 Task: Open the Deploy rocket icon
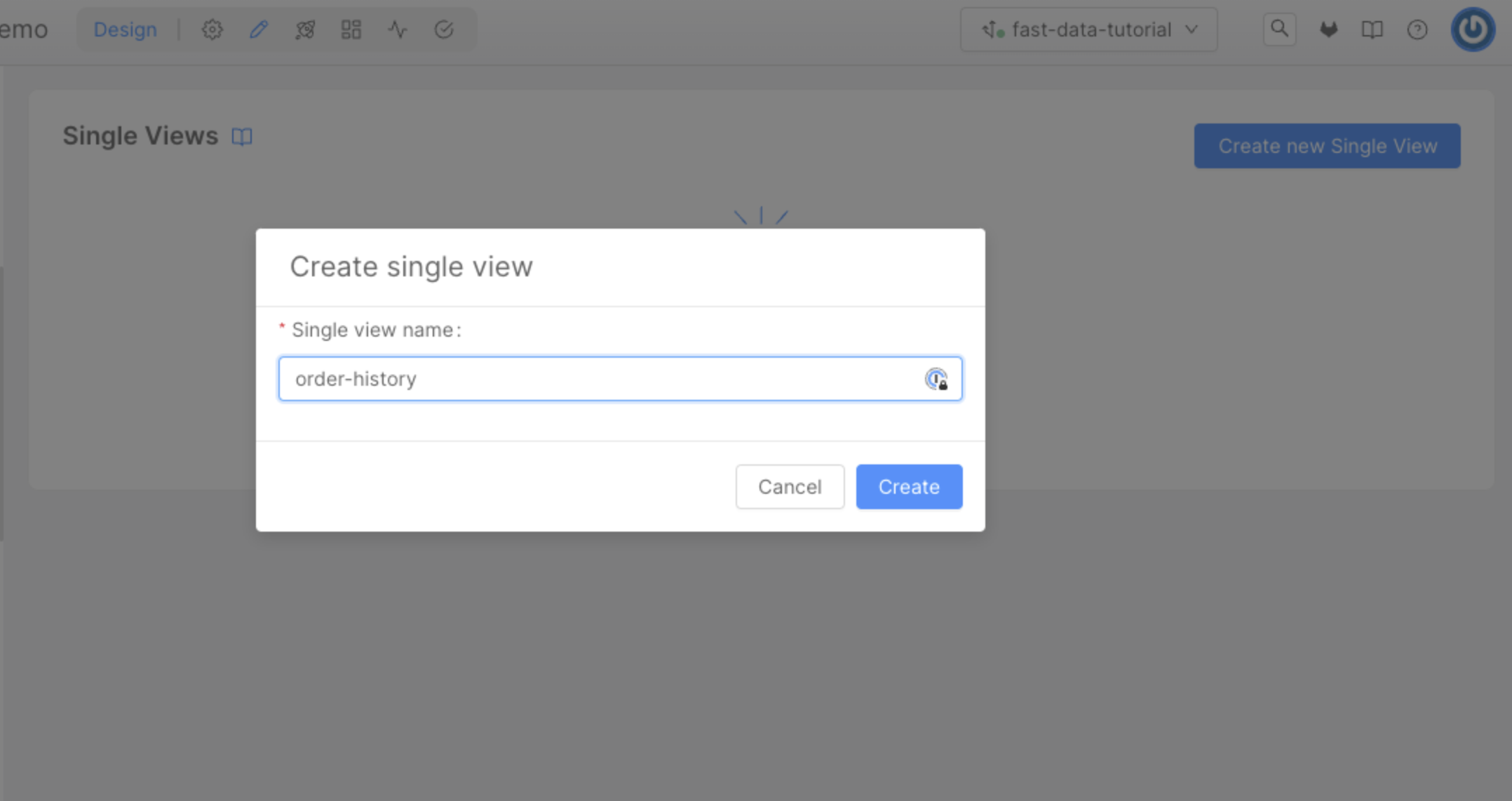click(x=304, y=29)
